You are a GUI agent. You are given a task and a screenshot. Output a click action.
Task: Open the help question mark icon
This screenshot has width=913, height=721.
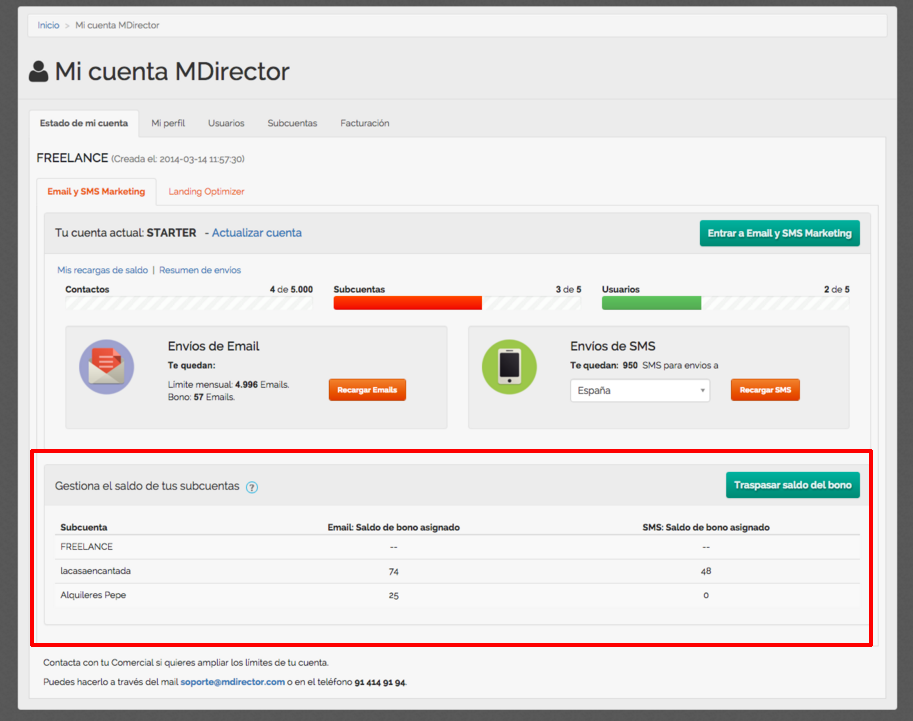(x=252, y=487)
